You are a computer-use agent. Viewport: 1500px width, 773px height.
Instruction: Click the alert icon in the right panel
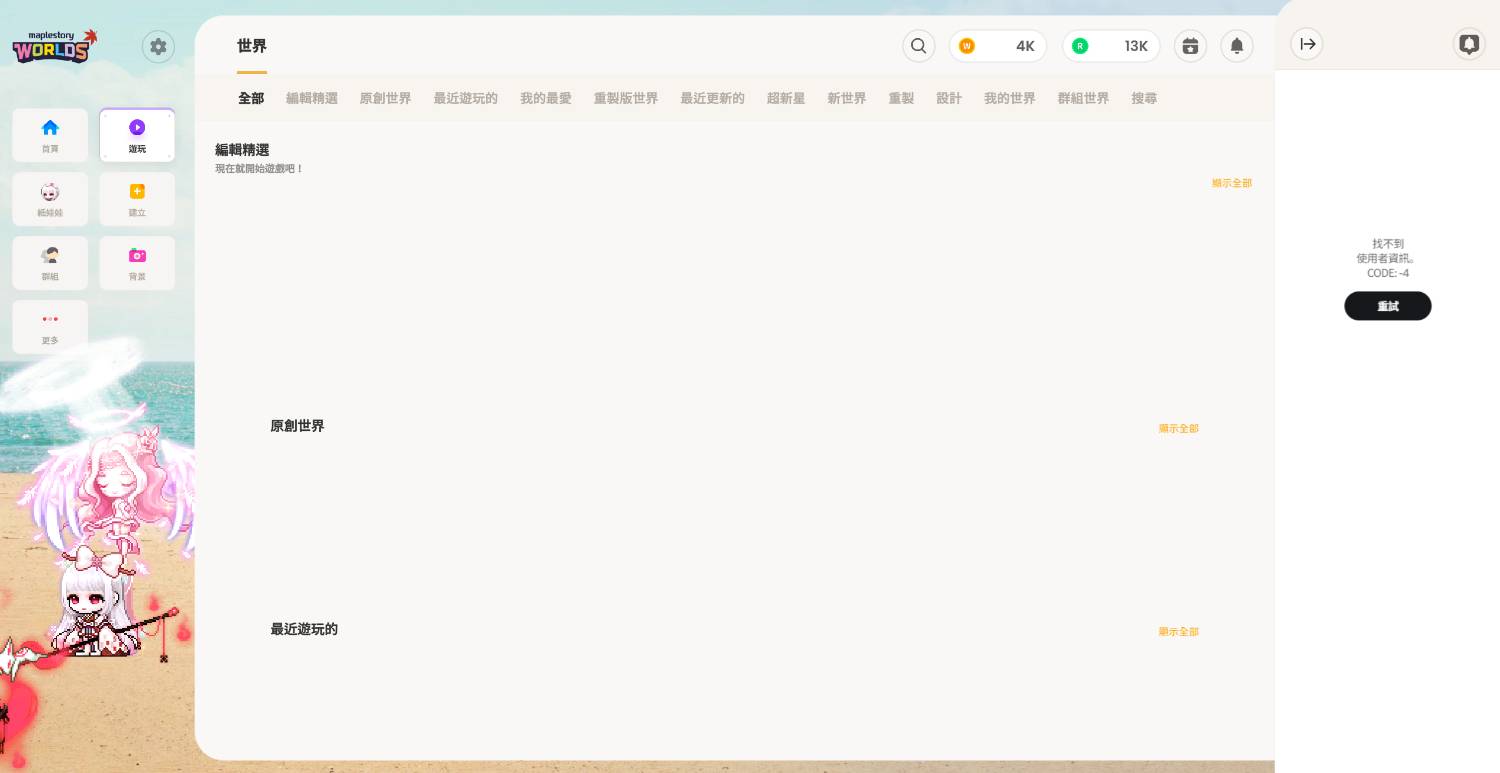click(x=1469, y=44)
